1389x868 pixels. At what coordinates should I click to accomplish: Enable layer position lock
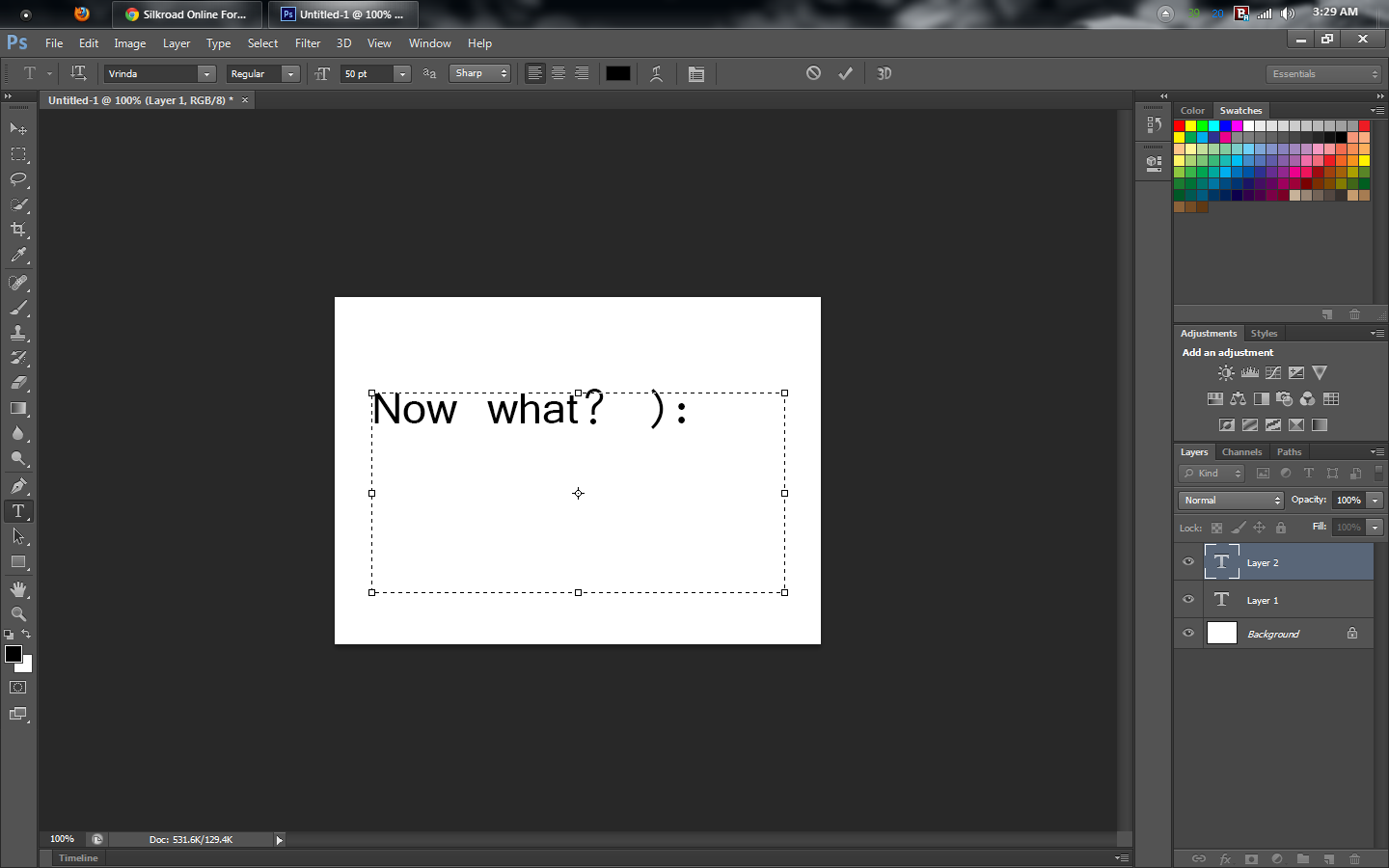[x=1259, y=528]
